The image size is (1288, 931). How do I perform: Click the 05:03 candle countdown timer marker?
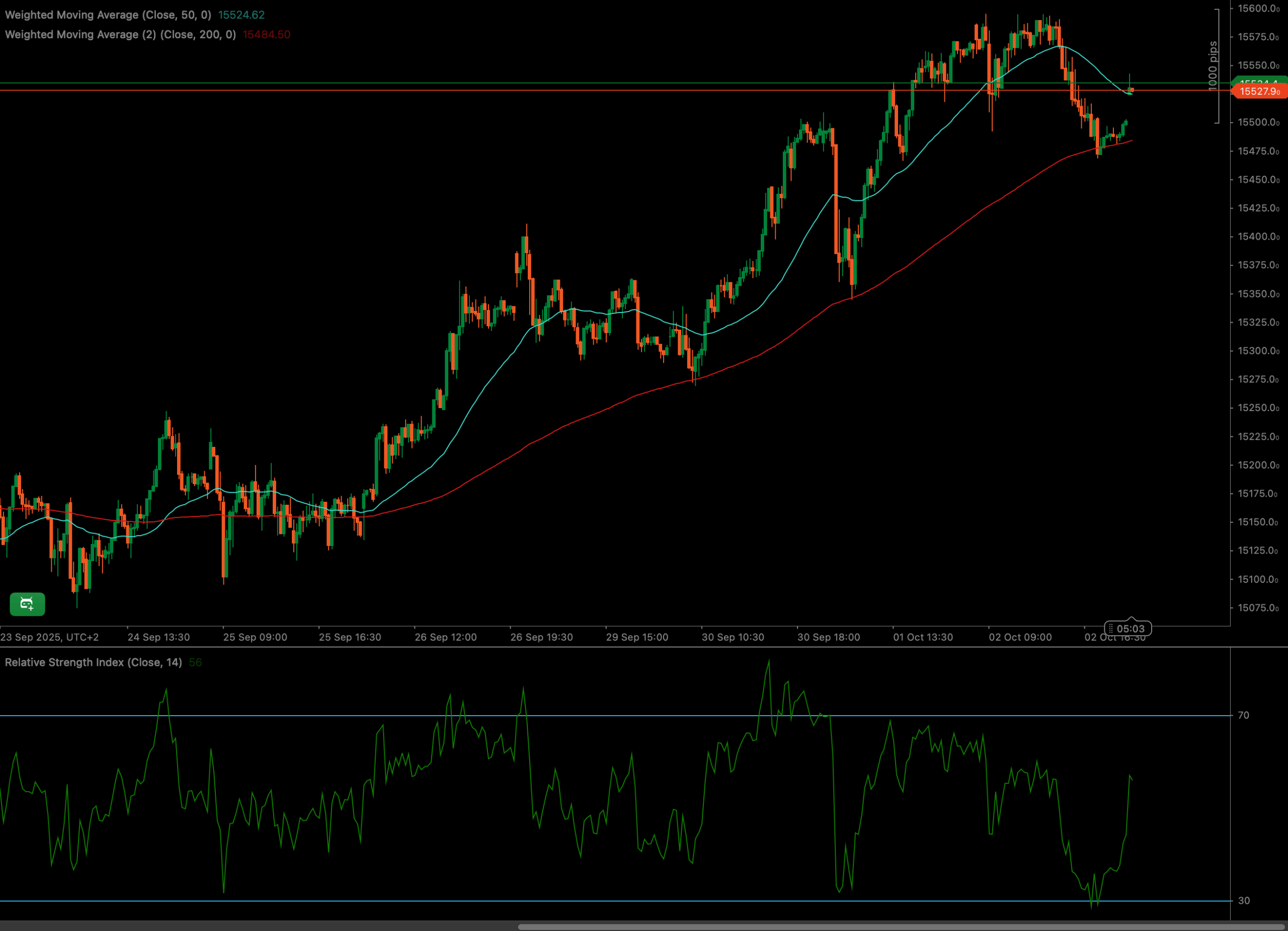(x=1130, y=629)
